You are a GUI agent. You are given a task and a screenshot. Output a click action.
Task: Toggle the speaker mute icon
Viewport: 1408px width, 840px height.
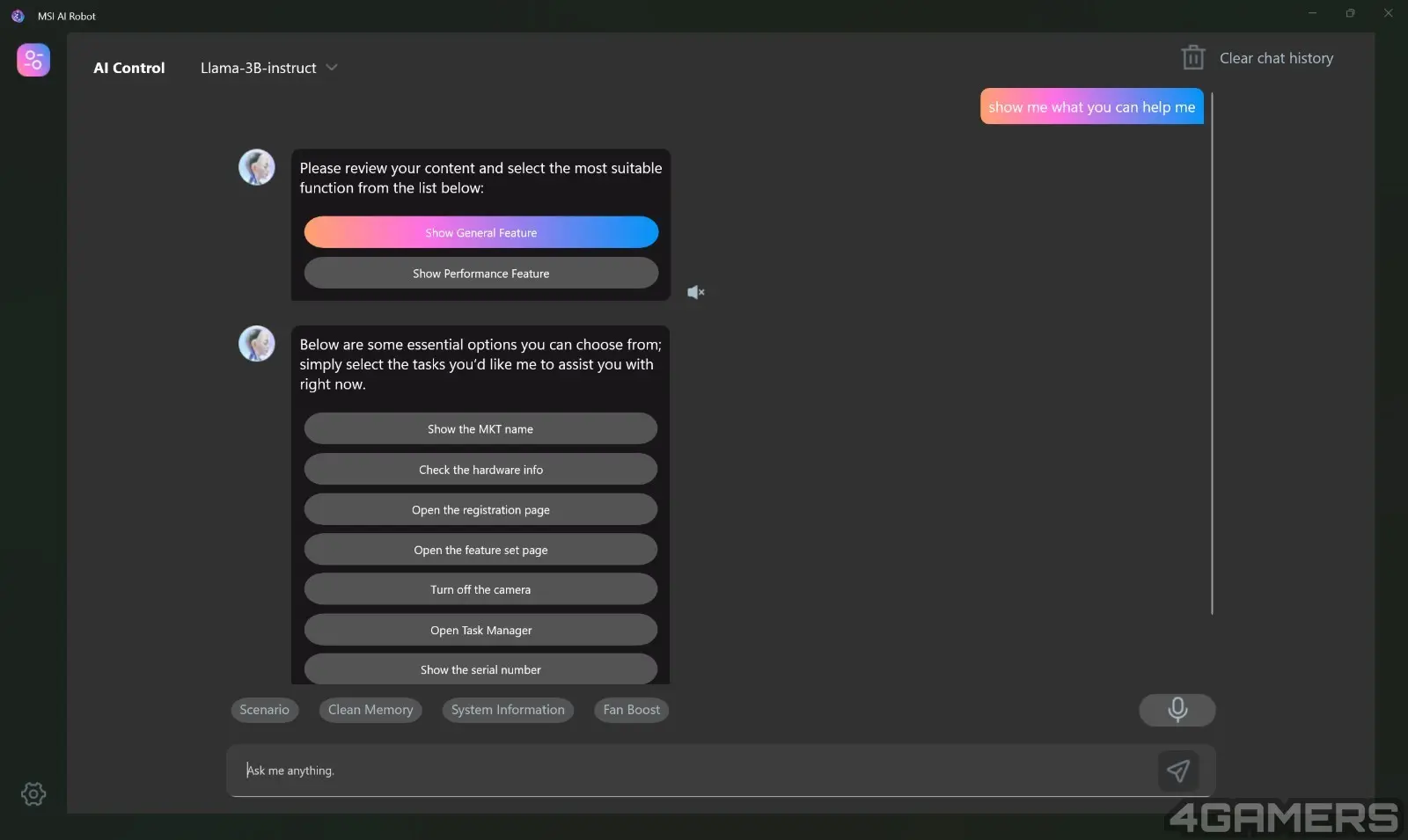point(695,292)
